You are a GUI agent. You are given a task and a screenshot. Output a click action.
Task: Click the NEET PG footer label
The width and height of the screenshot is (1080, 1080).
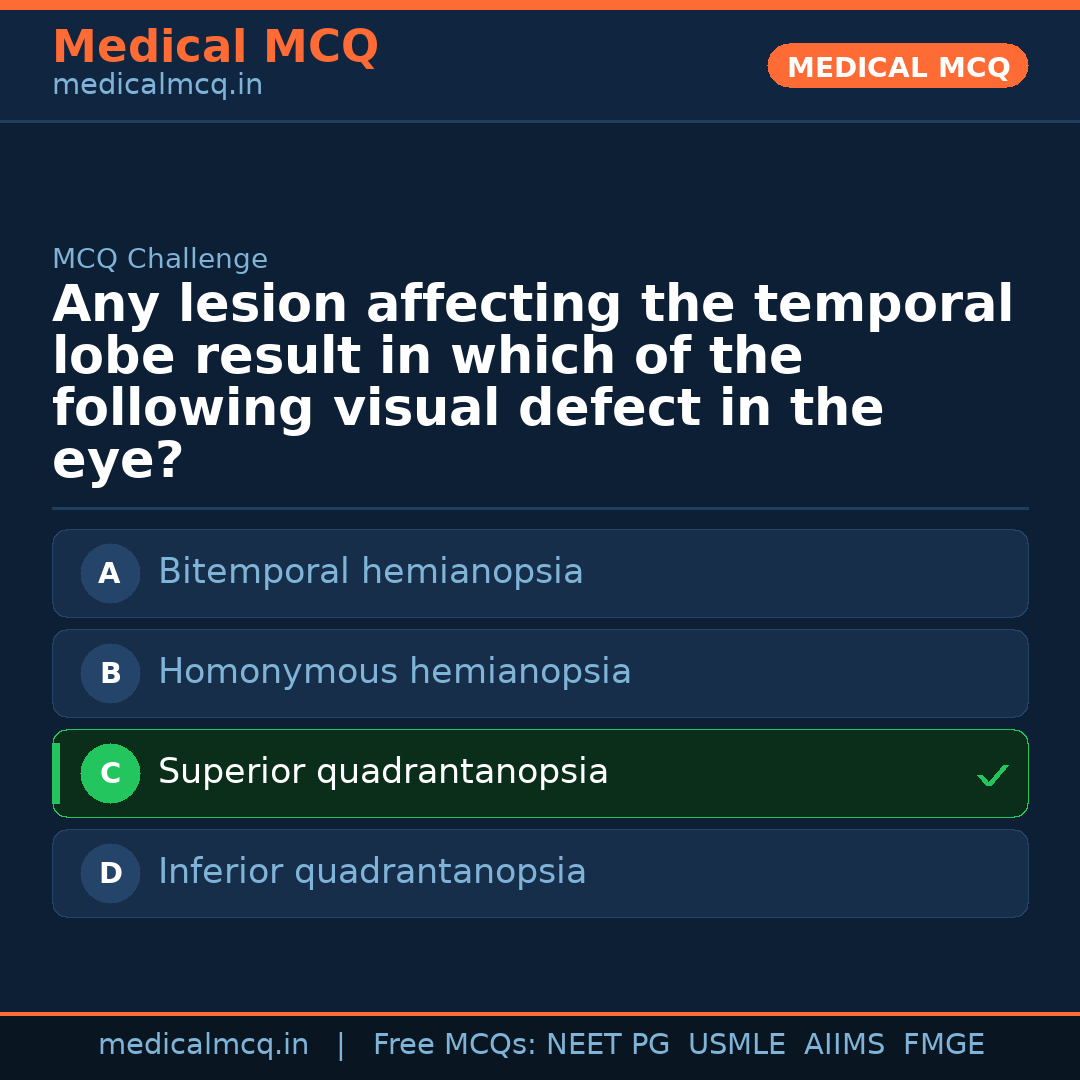[607, 1043]
